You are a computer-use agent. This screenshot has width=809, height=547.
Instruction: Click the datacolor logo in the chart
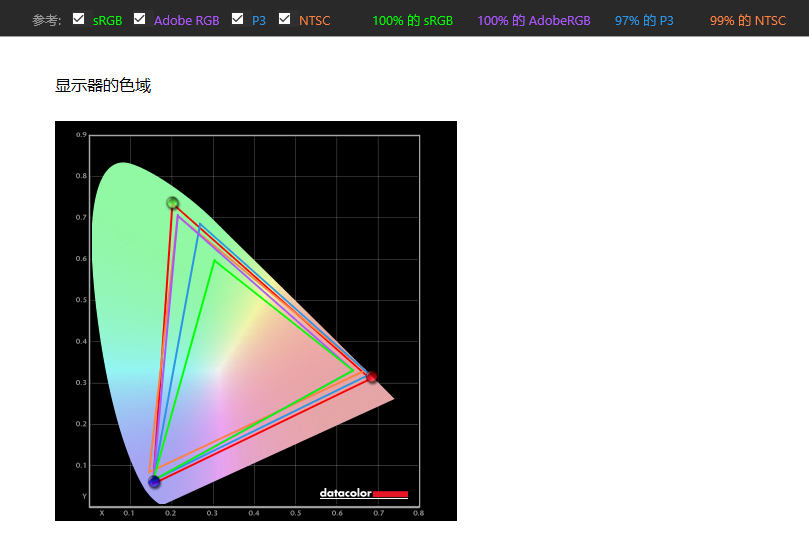363,493
